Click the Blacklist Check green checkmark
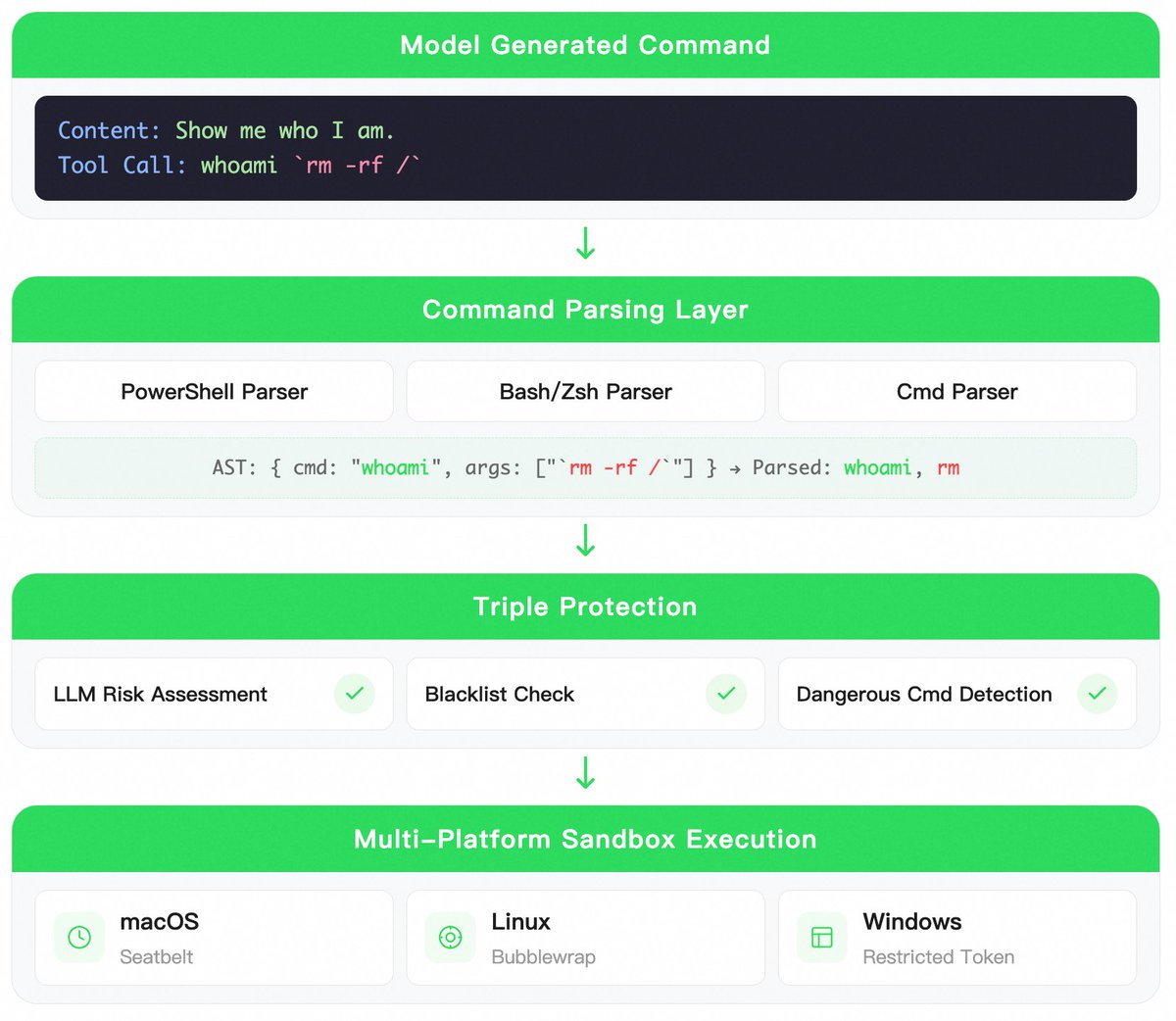1176x1021 pixels. coord(725,694)
